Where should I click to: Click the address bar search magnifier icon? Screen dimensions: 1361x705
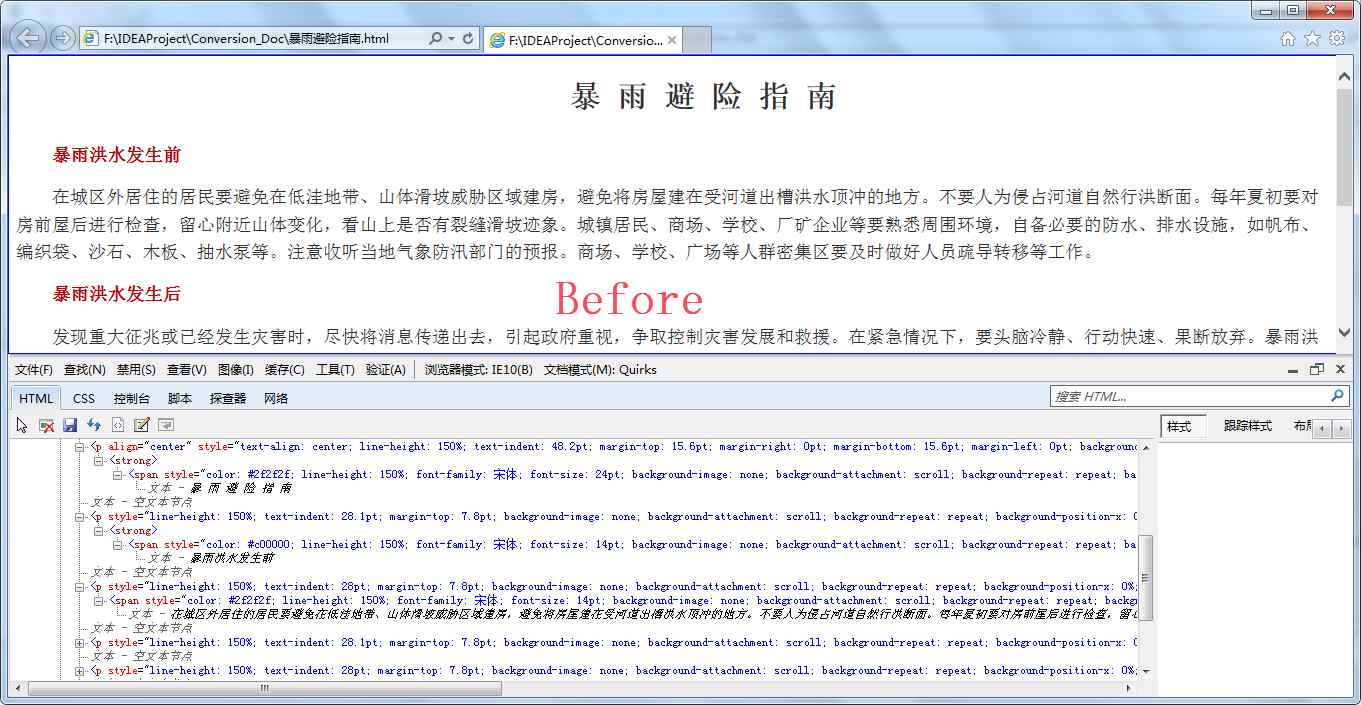pyautogui.click(x=435, y=39)
